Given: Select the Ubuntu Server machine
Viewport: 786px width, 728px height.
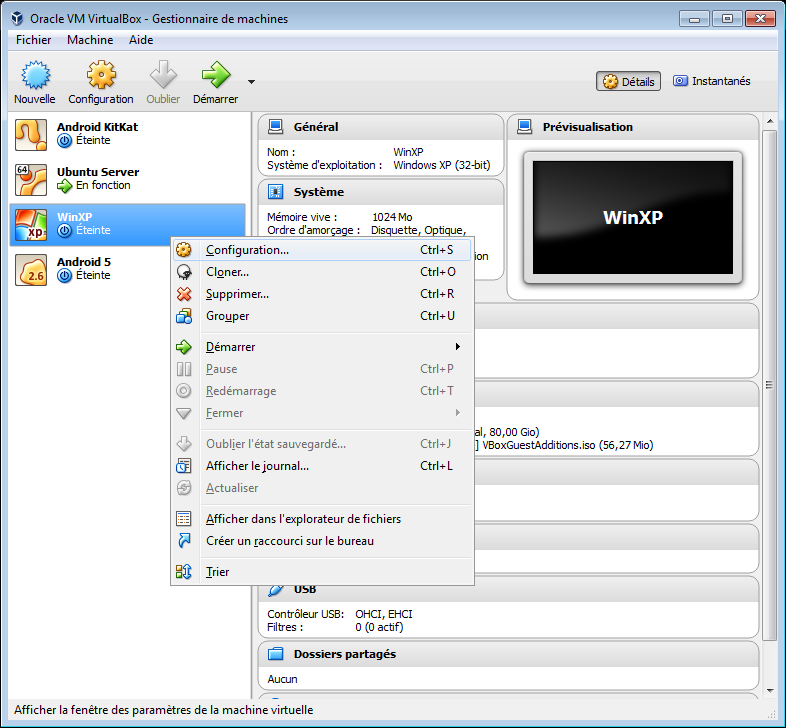Looking at the screenshot, I should (98, 179).
